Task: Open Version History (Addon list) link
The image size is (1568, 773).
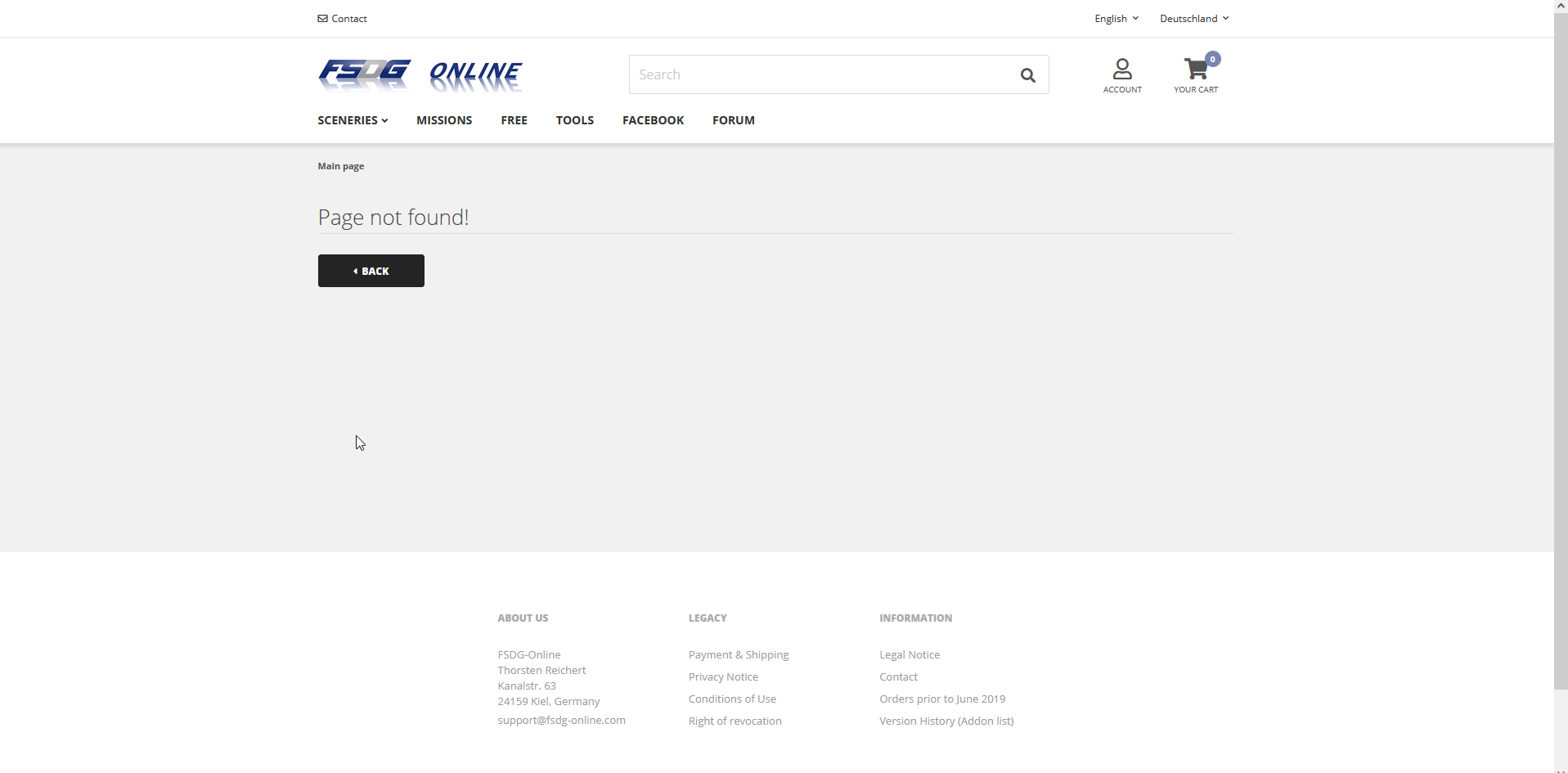Action: 946,721
